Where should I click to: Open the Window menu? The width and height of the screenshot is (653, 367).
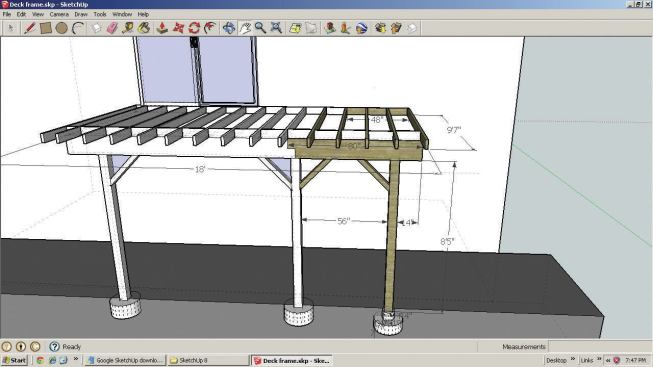(x=122, y=14)
